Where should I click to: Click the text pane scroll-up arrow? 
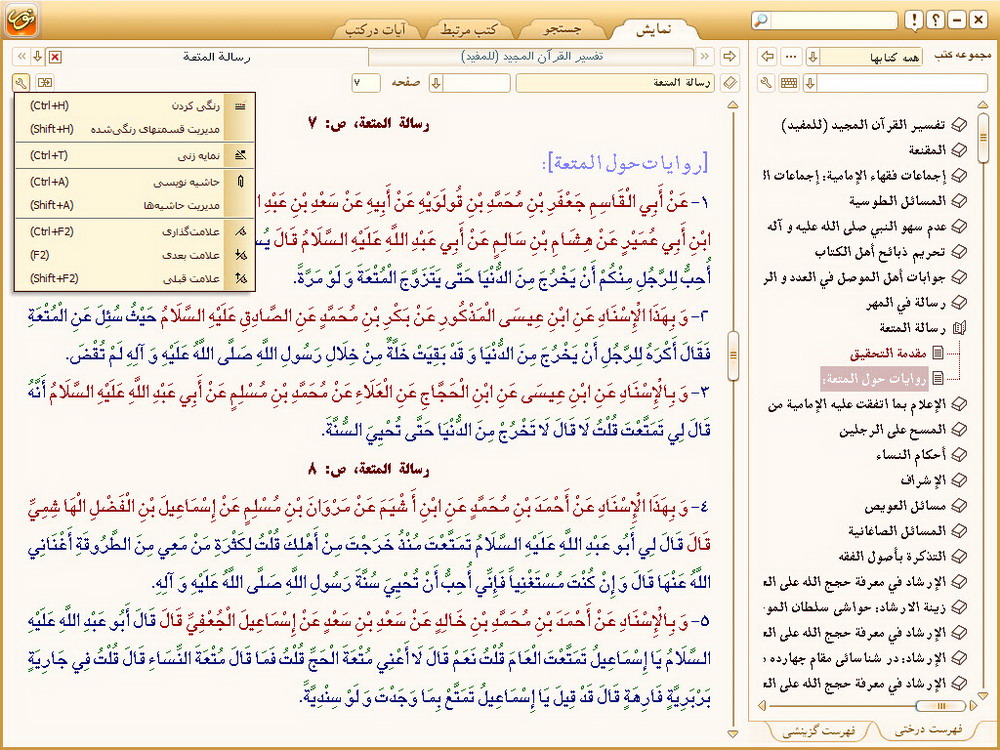point(733,105)
